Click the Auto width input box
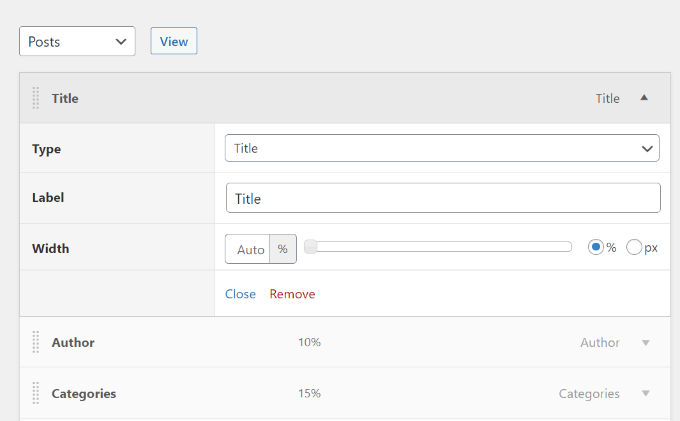The height and width of the screenshot is (421, 680). [x=249, y=249]
